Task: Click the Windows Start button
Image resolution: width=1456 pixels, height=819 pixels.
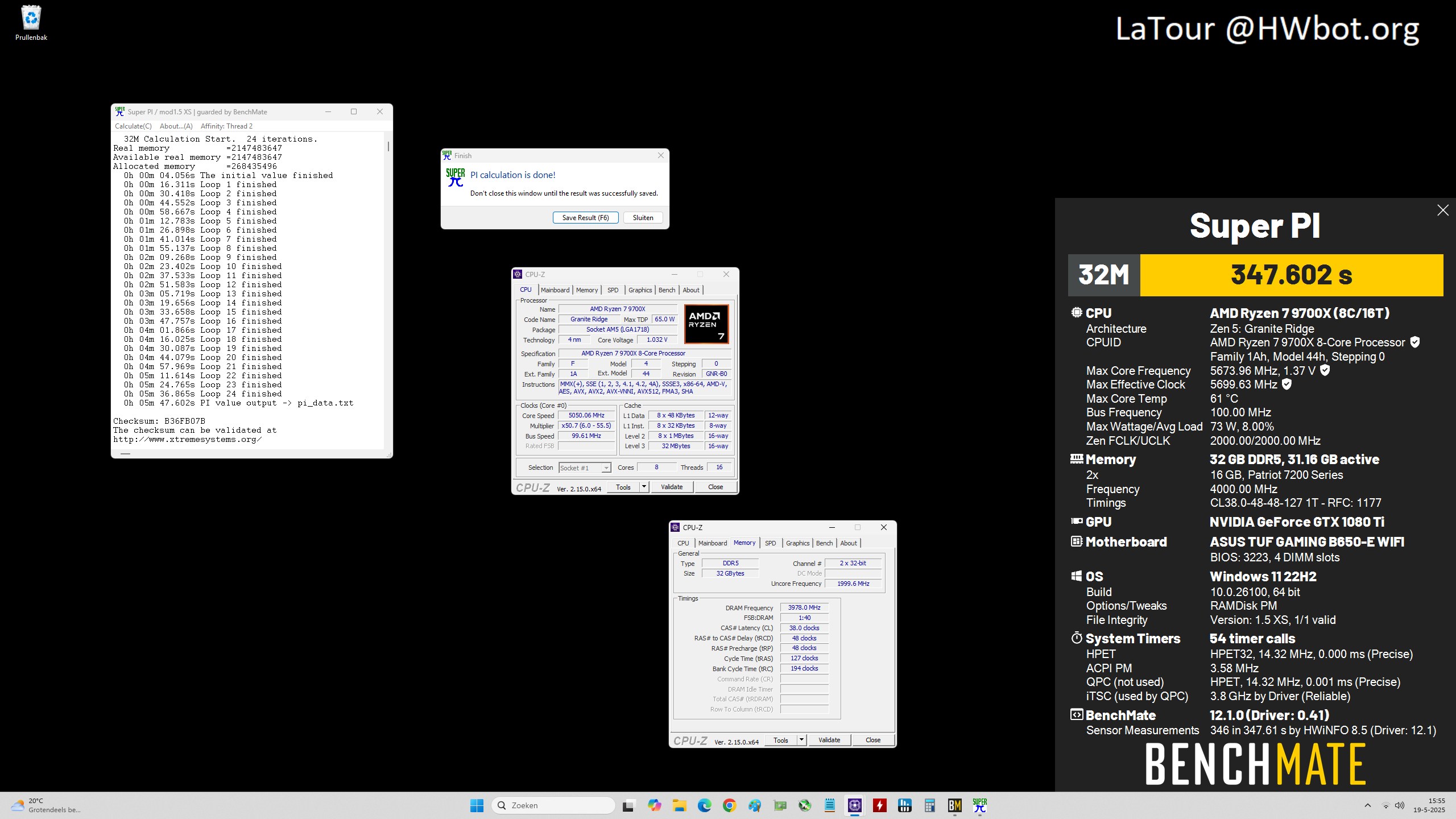Action: coord(477,805)
